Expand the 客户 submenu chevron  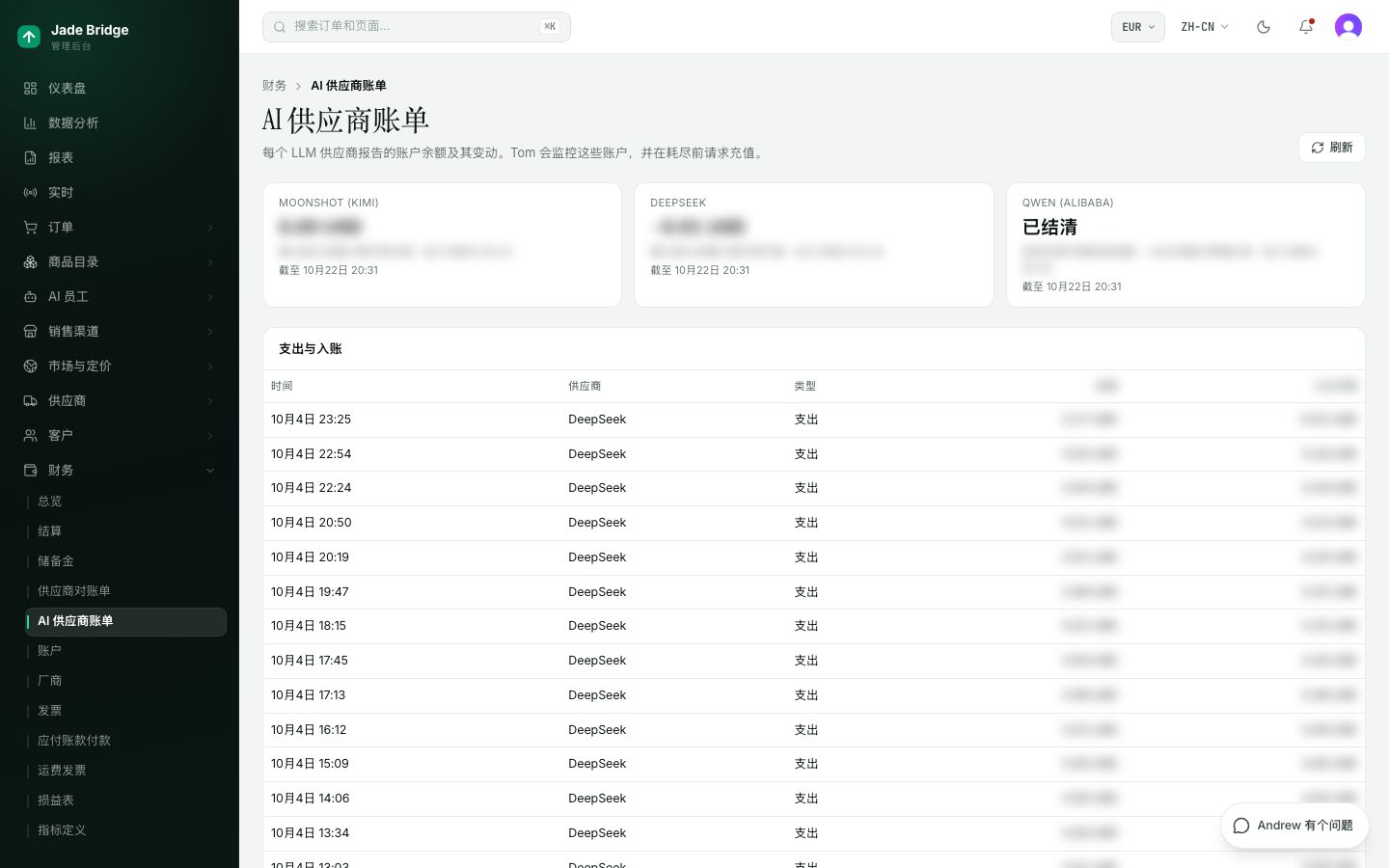(x=210, y=435)
